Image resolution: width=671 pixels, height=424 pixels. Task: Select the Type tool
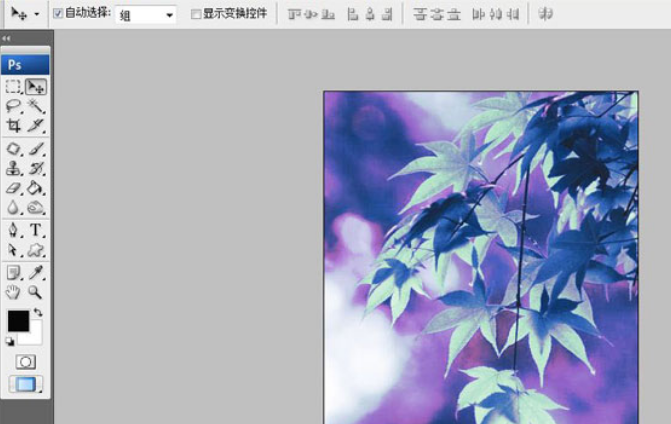[36, 230]
